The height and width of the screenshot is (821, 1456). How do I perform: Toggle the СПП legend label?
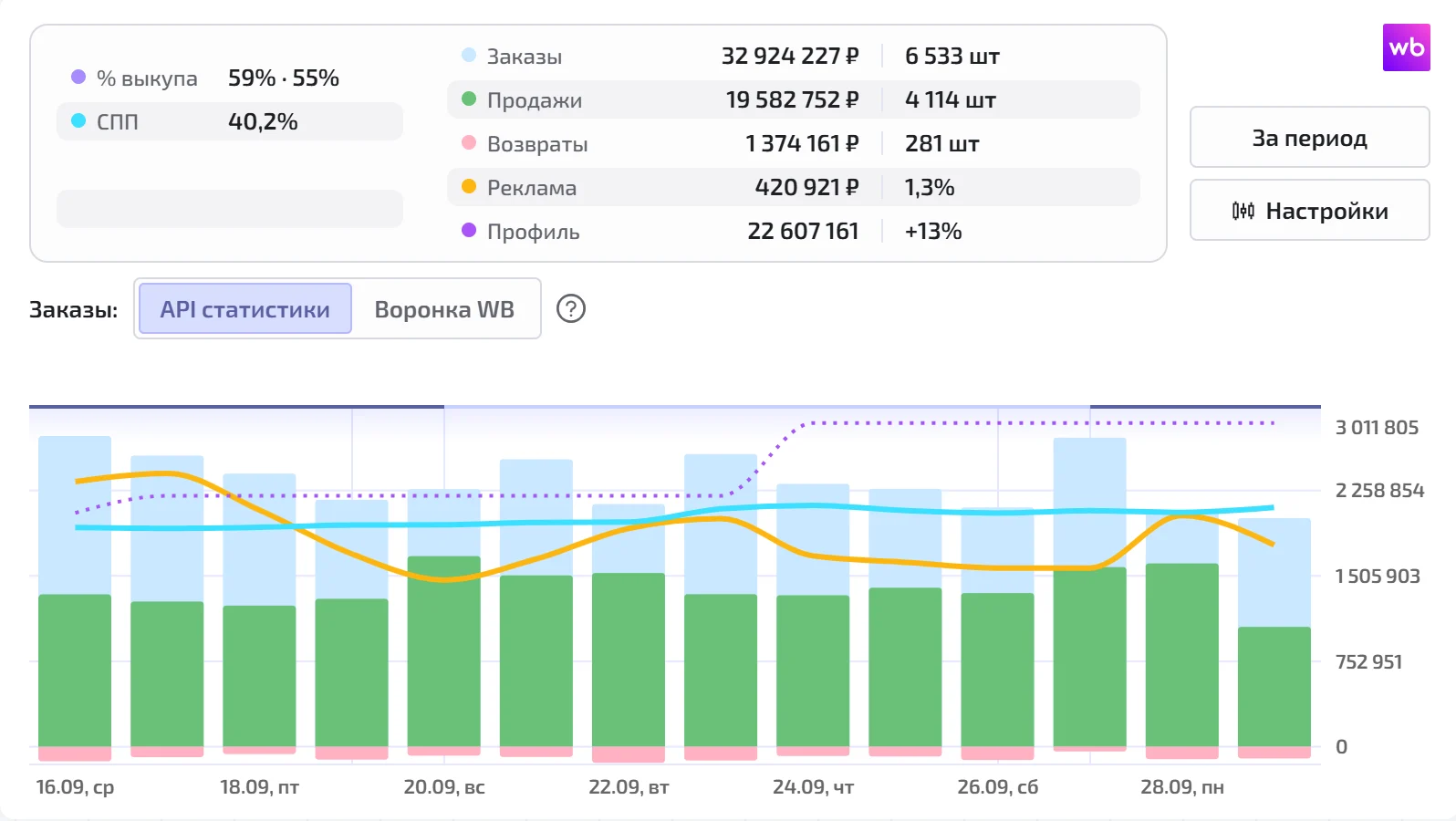pos(118,121)
